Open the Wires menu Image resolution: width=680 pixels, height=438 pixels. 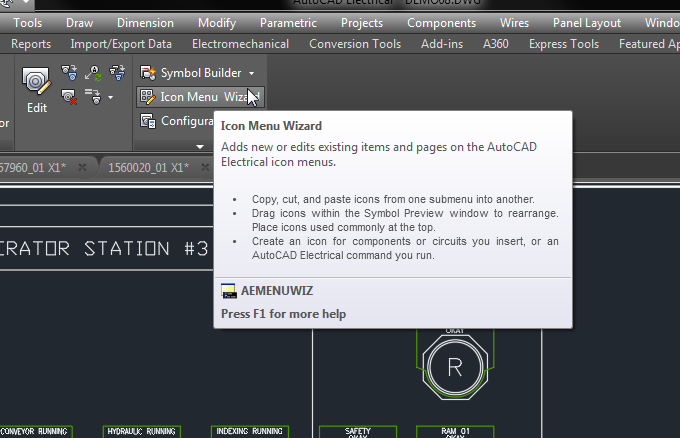[x=514, y=23]
